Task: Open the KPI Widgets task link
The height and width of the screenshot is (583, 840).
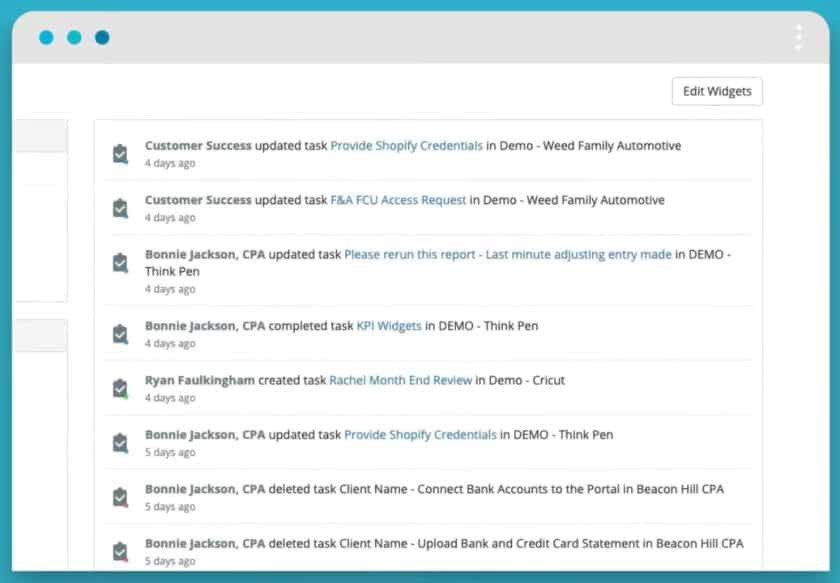Action: (x=389, y=326)
